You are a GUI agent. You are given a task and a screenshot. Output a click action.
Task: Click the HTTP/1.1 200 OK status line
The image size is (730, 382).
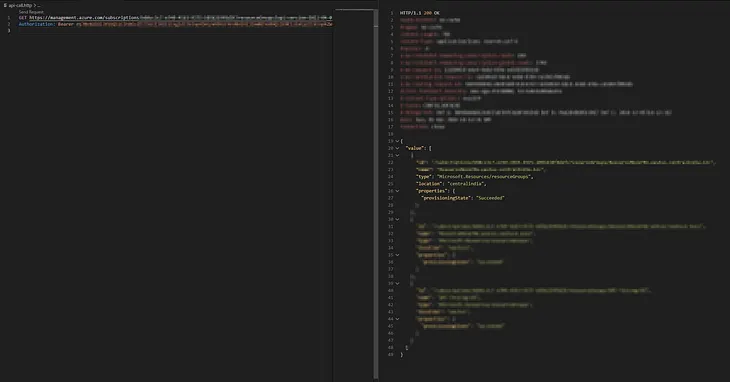(x=419, y=13)
